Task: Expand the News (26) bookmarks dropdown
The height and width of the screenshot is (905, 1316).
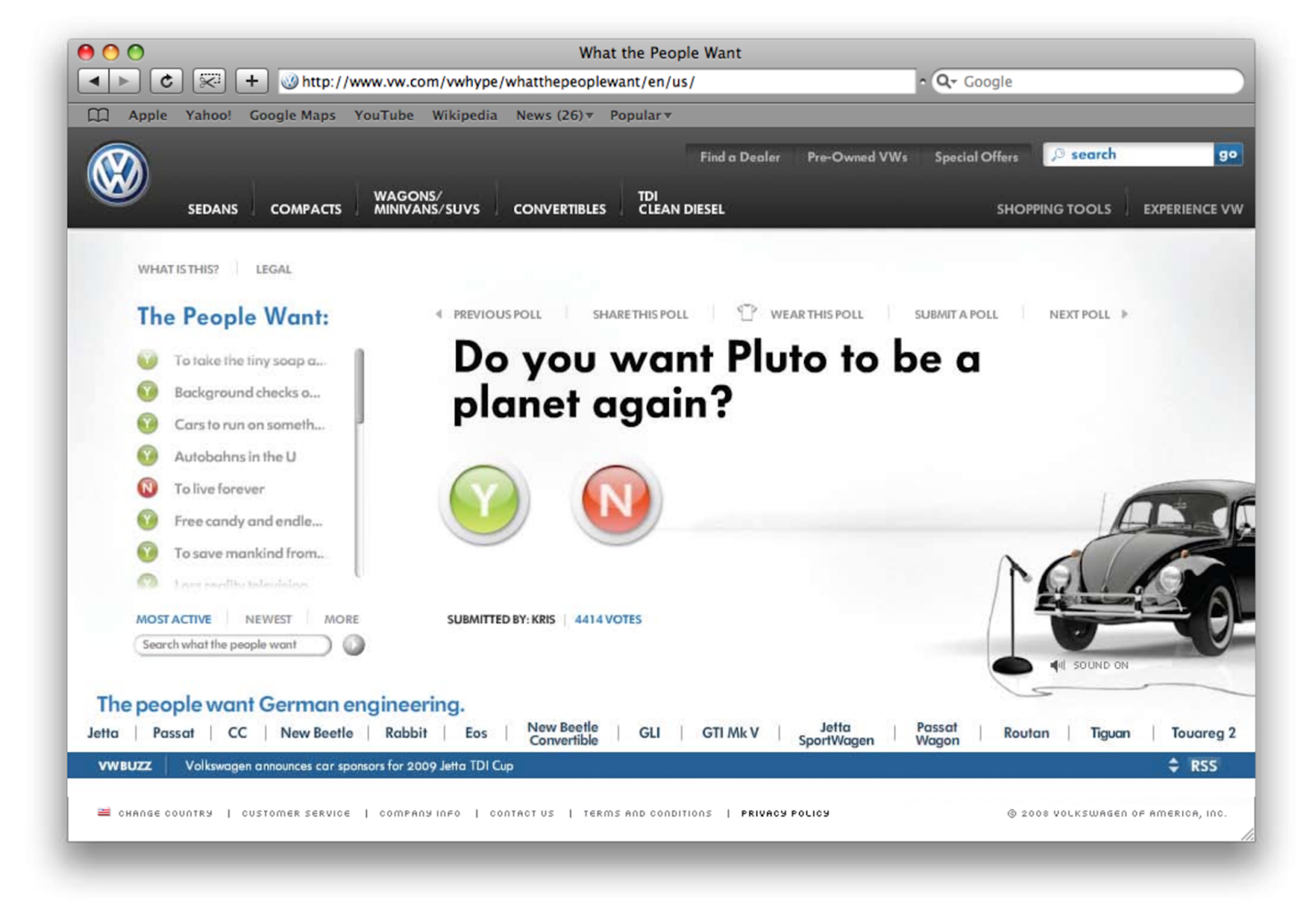Action: (x=554, y=115)
